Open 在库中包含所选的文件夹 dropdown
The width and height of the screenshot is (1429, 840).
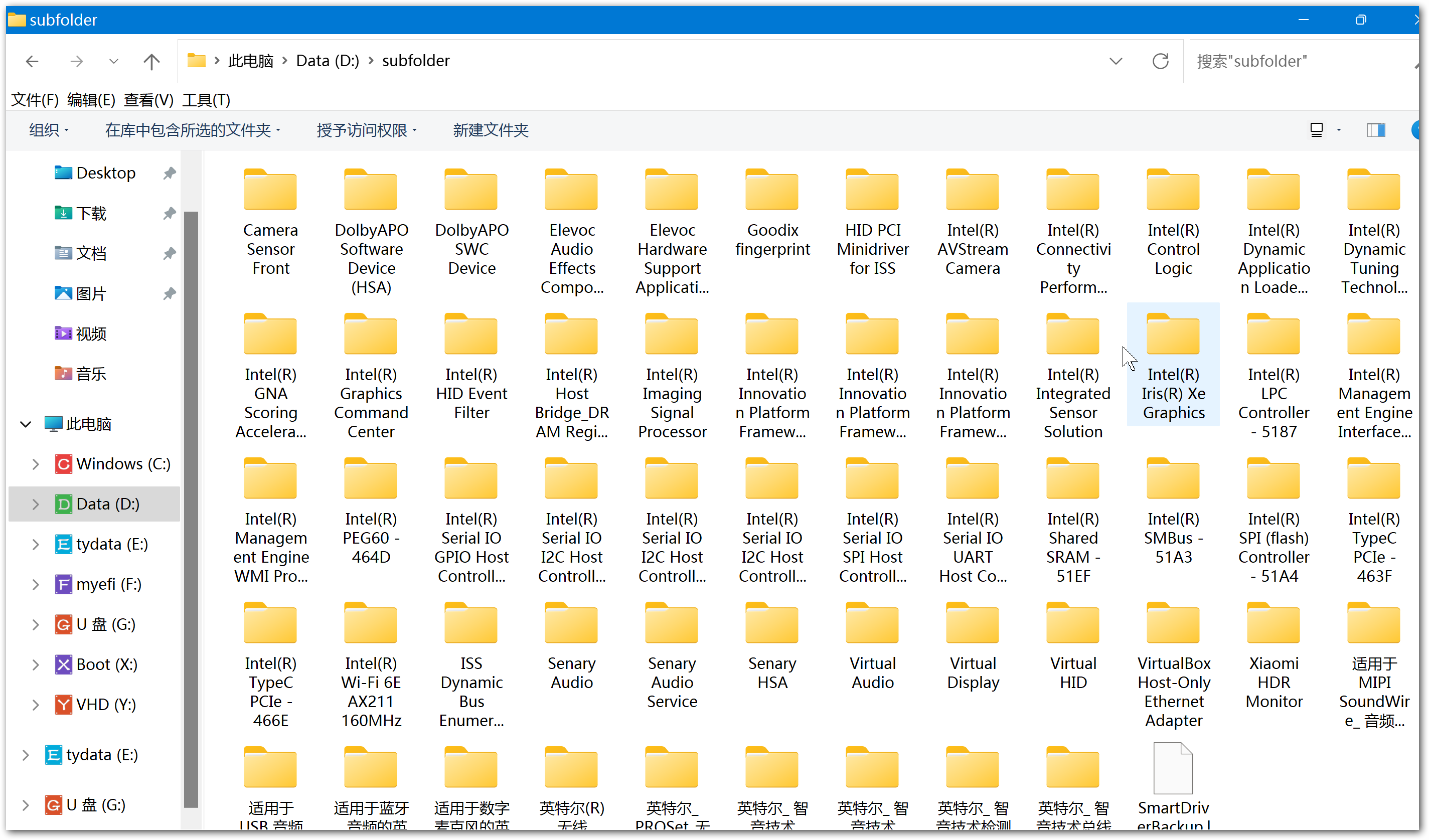(192, 130)
